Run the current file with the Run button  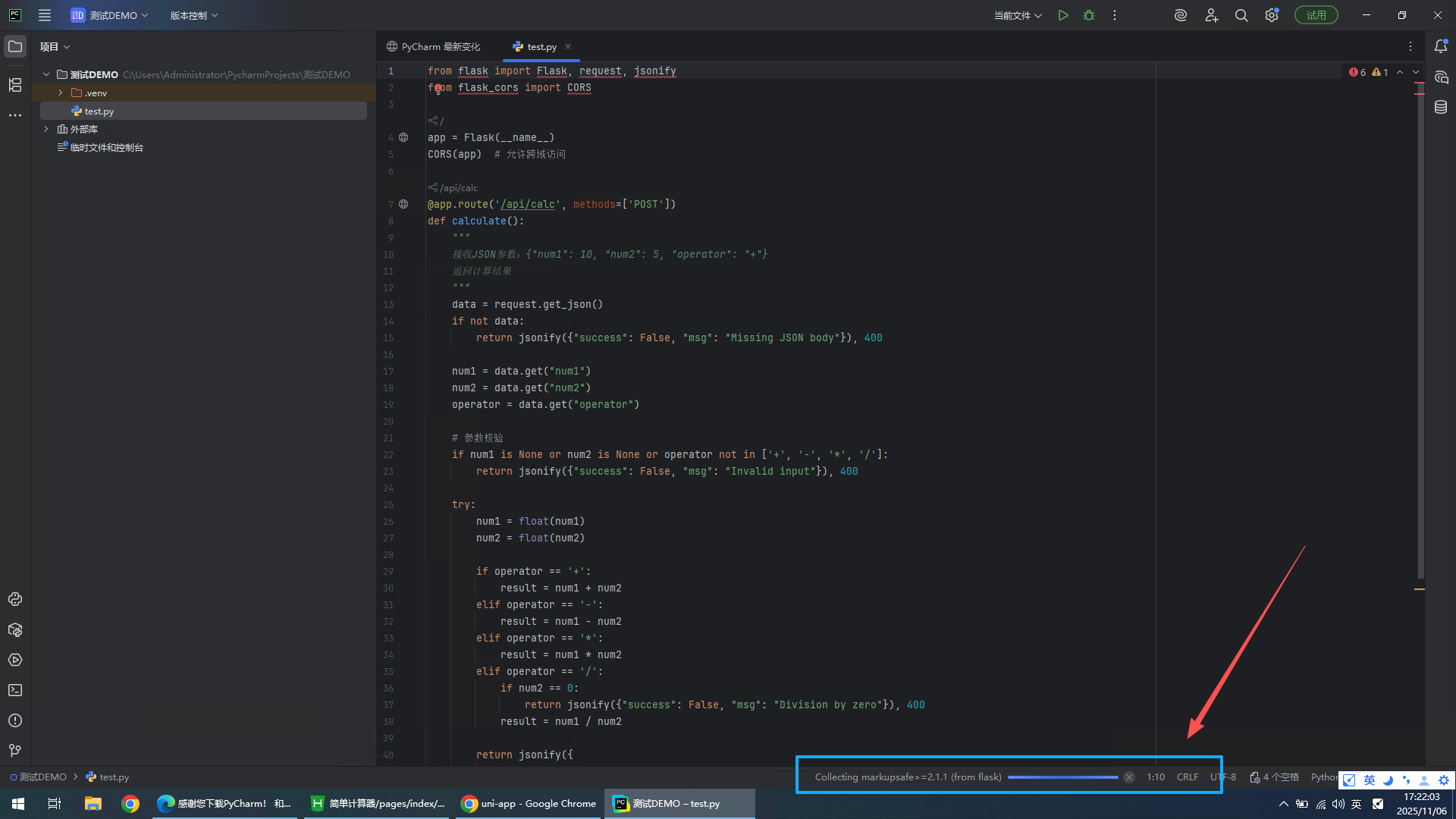(x=1063, y=15)
